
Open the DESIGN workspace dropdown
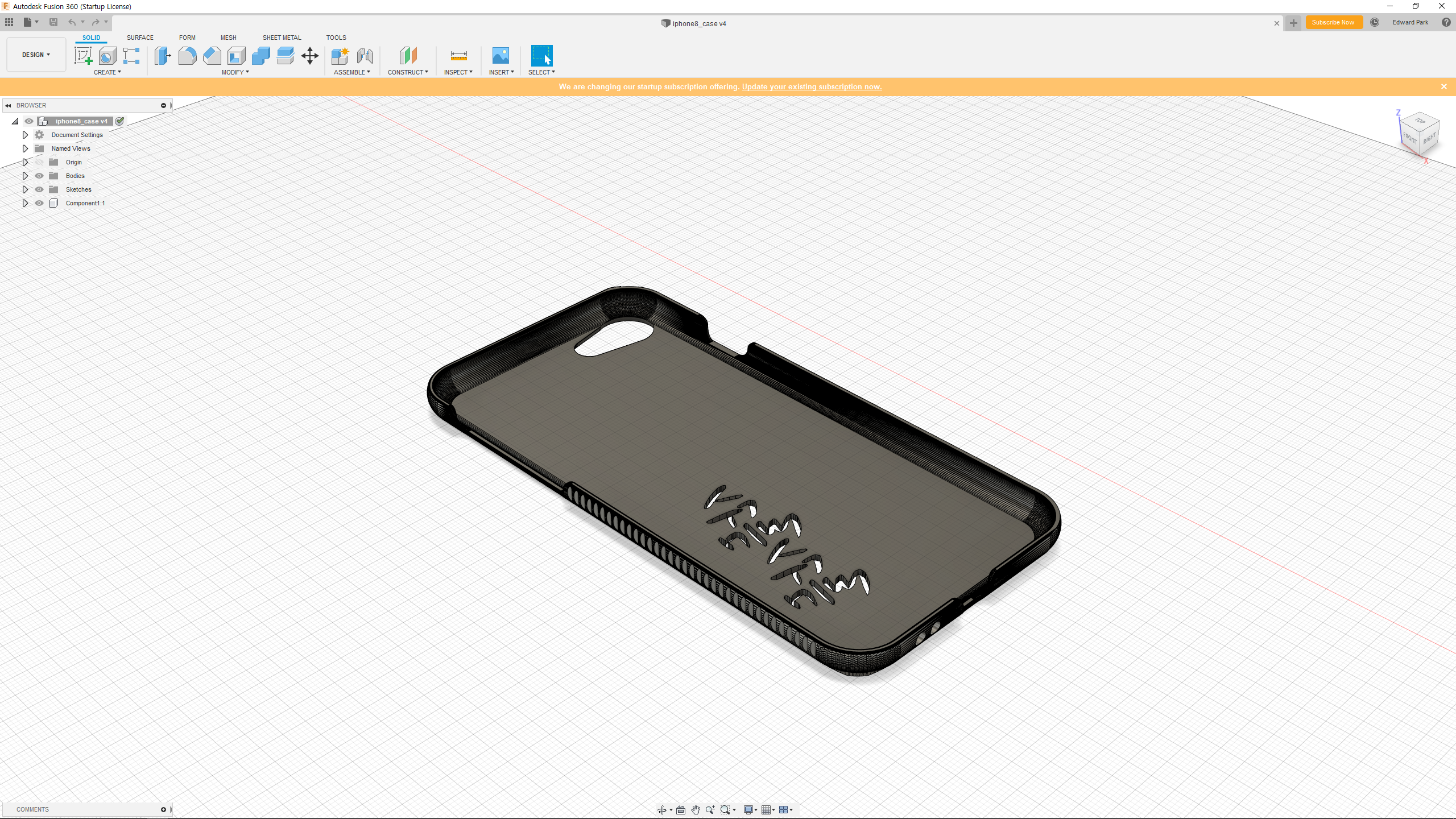pos(36,55)
